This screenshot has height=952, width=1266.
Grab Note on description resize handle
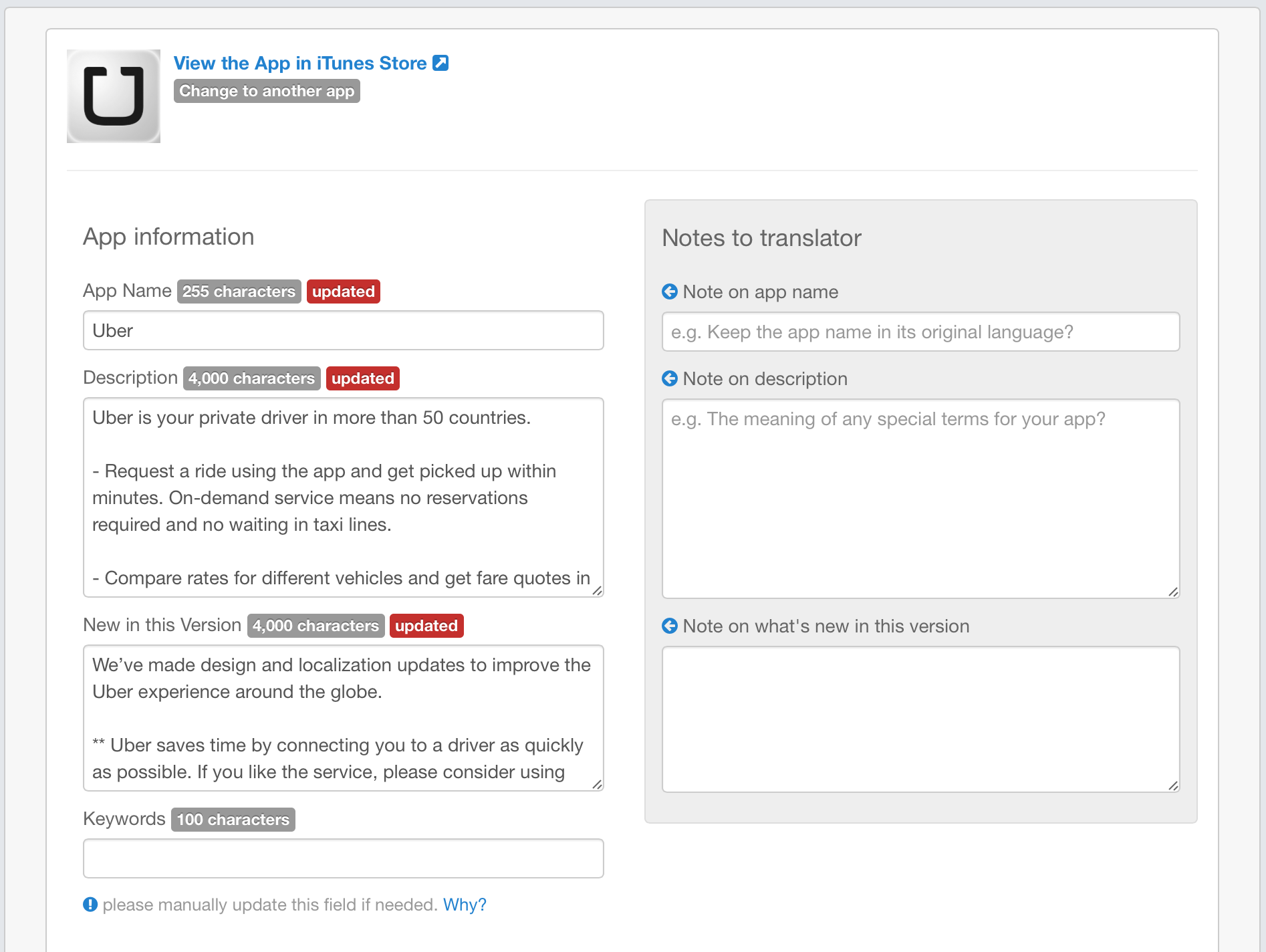1173,592
